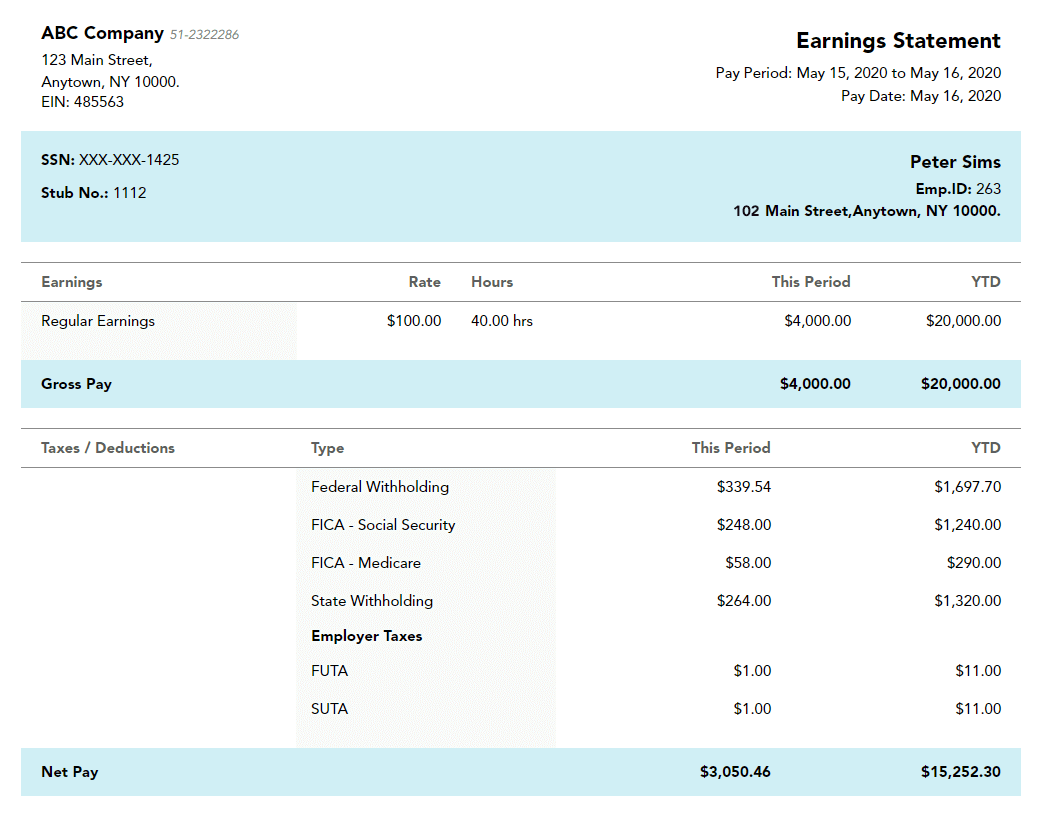
Task: Click the 40.00 hrs value
Action: click(502, 321)
